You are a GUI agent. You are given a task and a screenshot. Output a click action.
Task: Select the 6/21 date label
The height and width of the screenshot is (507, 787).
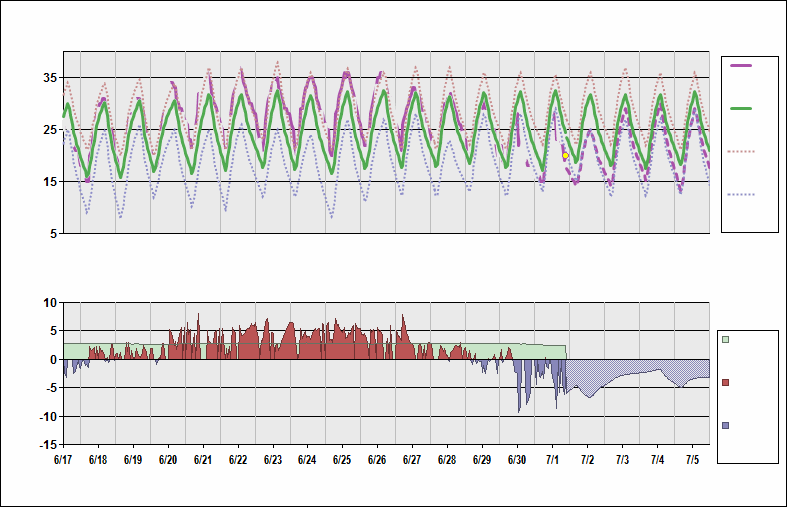[202, 459]
